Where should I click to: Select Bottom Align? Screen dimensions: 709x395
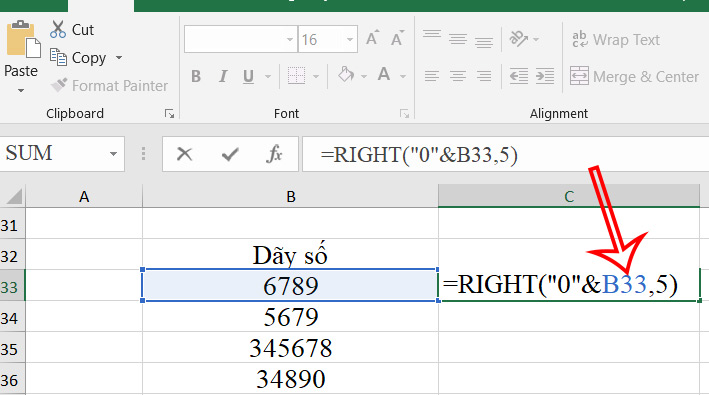[484, 41]
